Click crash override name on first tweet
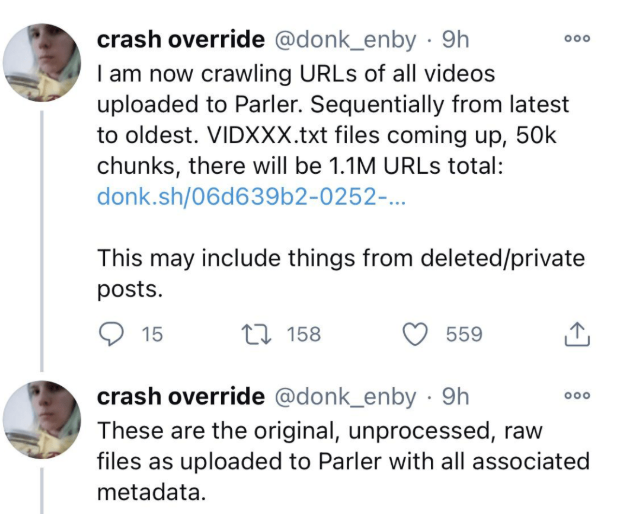This screenshot has height=514, width=625. 180,40
